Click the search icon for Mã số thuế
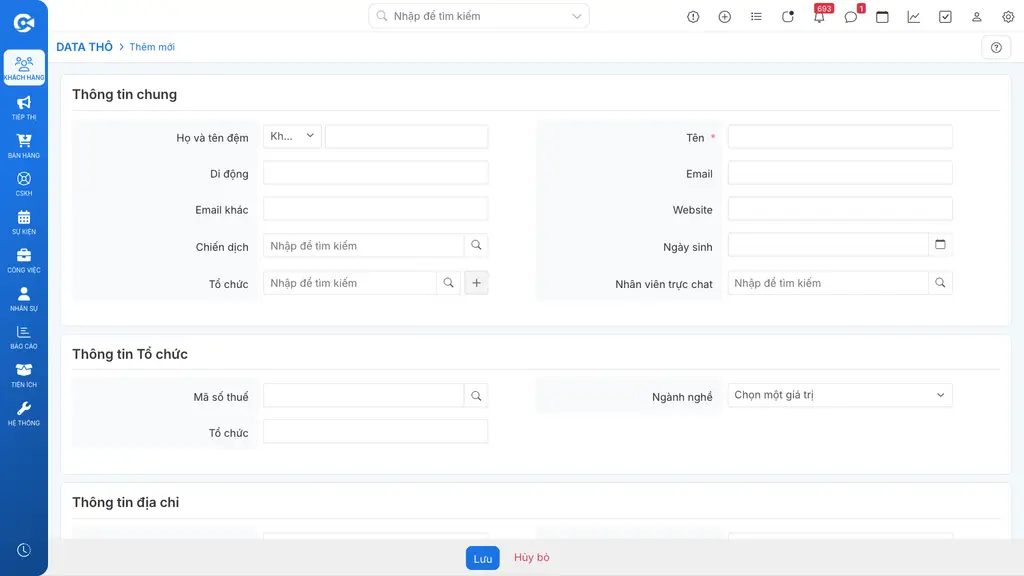The image size is (1024, 576). coord(476,395)
